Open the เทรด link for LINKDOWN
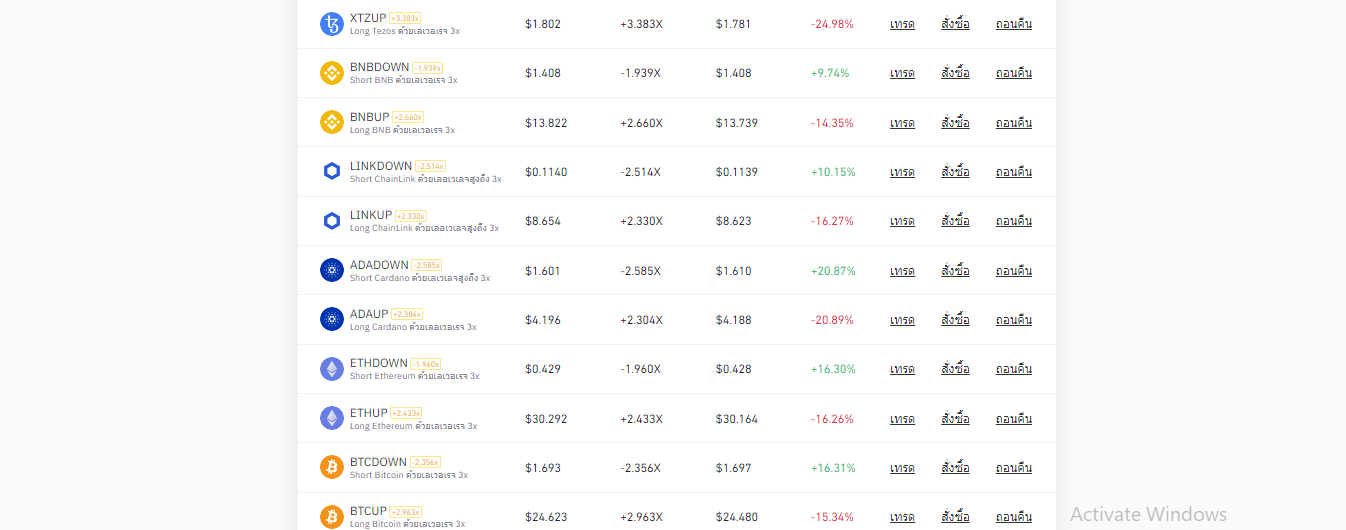Screen dimensions: 1346x530 tap(902, 172)
